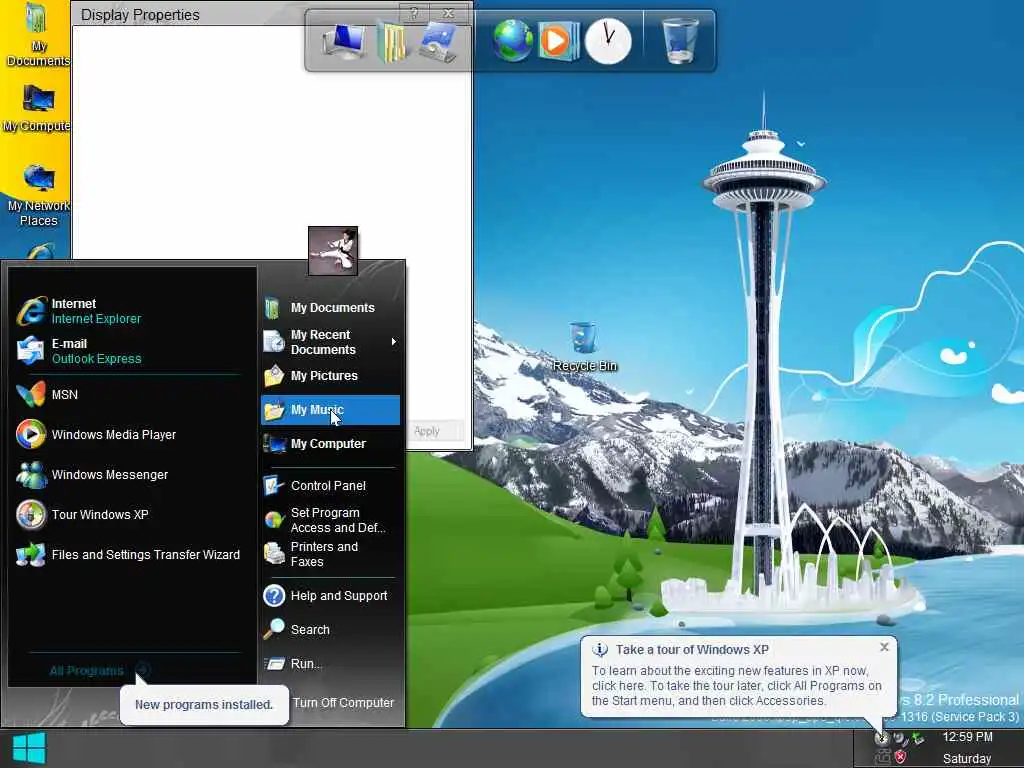Viewport: 1024px width, 768px height.
Task: Launch the globe browser icon in the dock
Action: pyautogui.click(x=513, y=40)
